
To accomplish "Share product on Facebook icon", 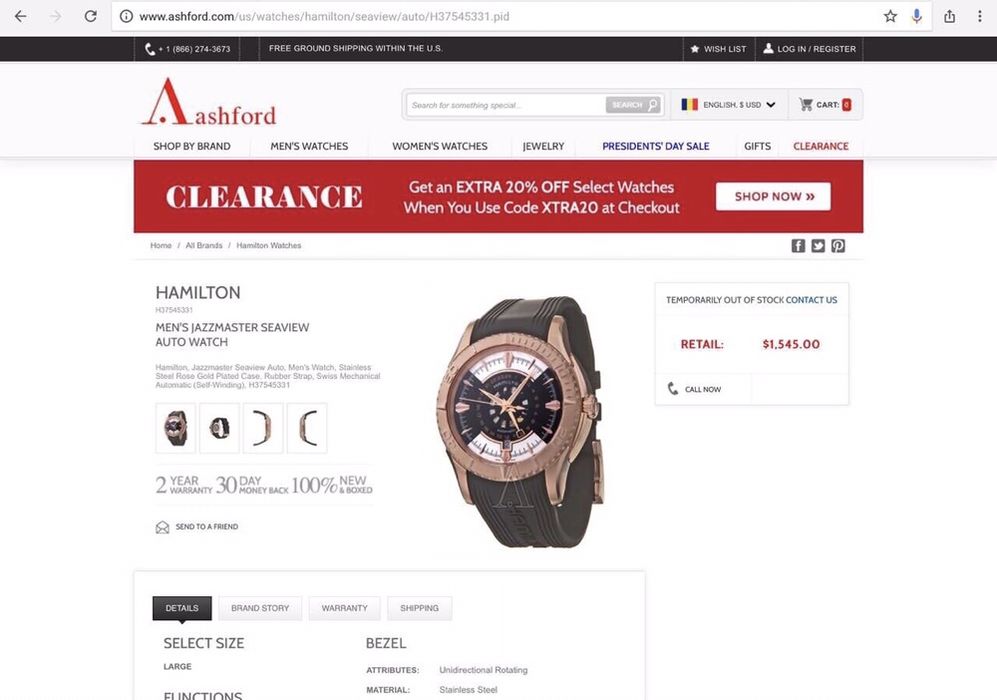I will (x=798, y=246).
